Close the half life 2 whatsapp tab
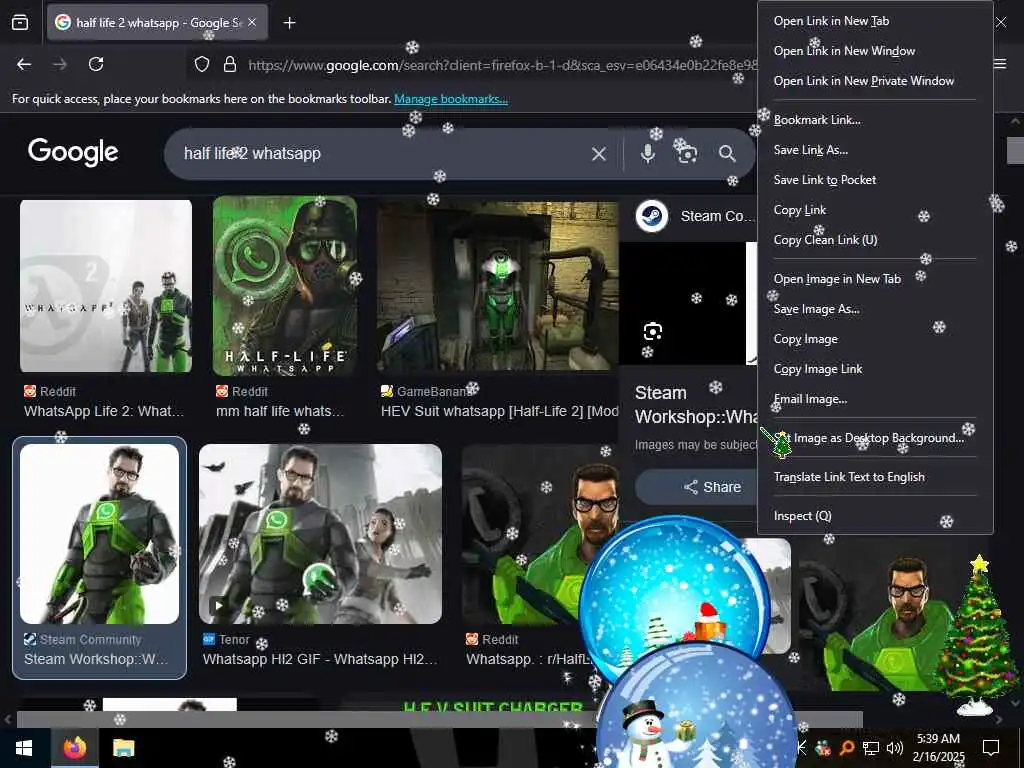This screenshot has height=768, width=1024. (252, 23)
